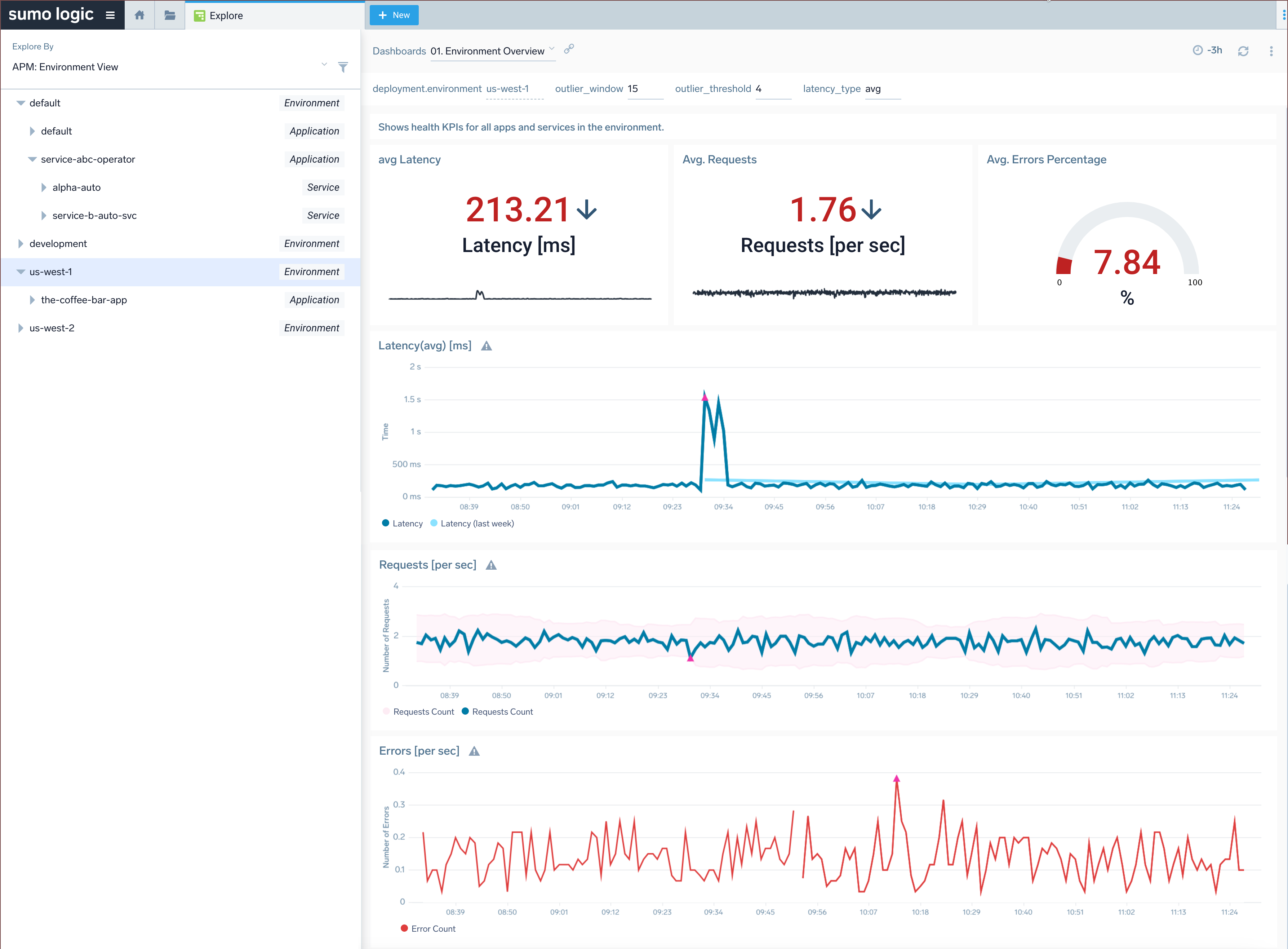Select the development environment row
The image size is (1288, 949).
pos(180,244)
